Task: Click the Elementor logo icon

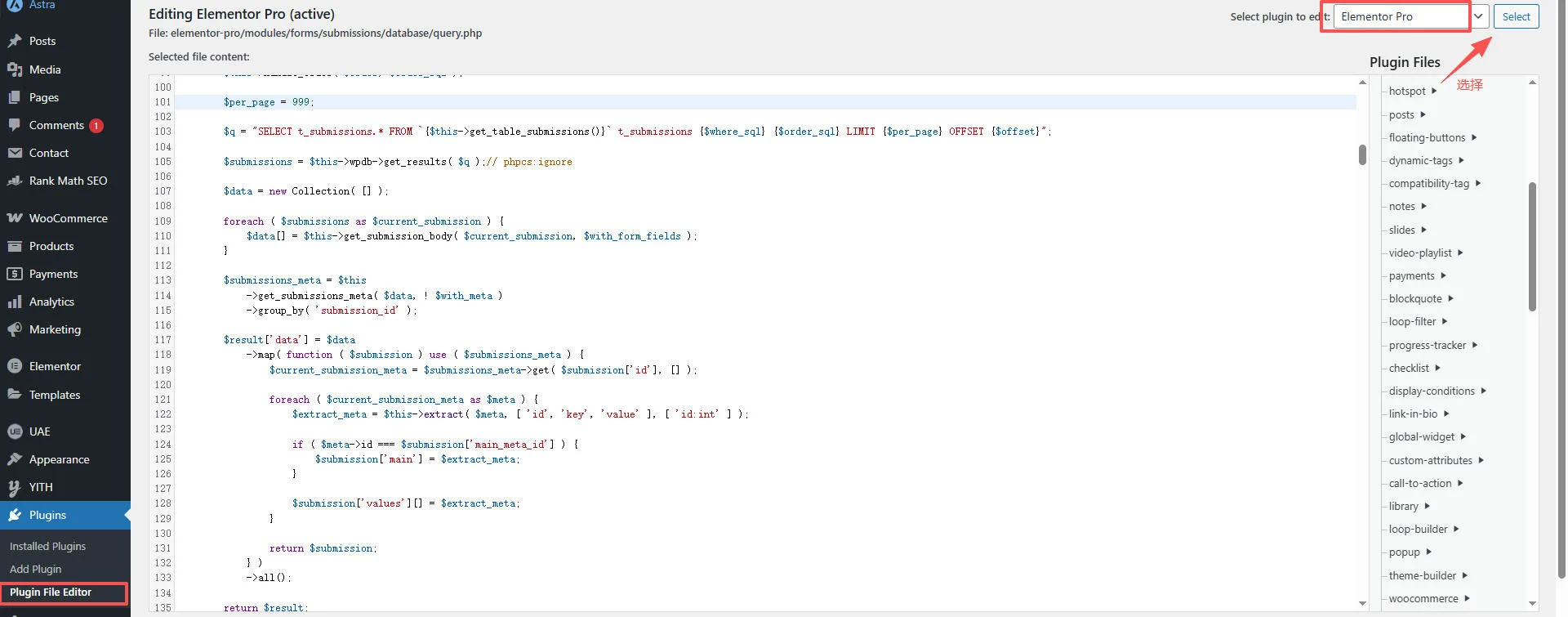Action: (x=15, y=366)
